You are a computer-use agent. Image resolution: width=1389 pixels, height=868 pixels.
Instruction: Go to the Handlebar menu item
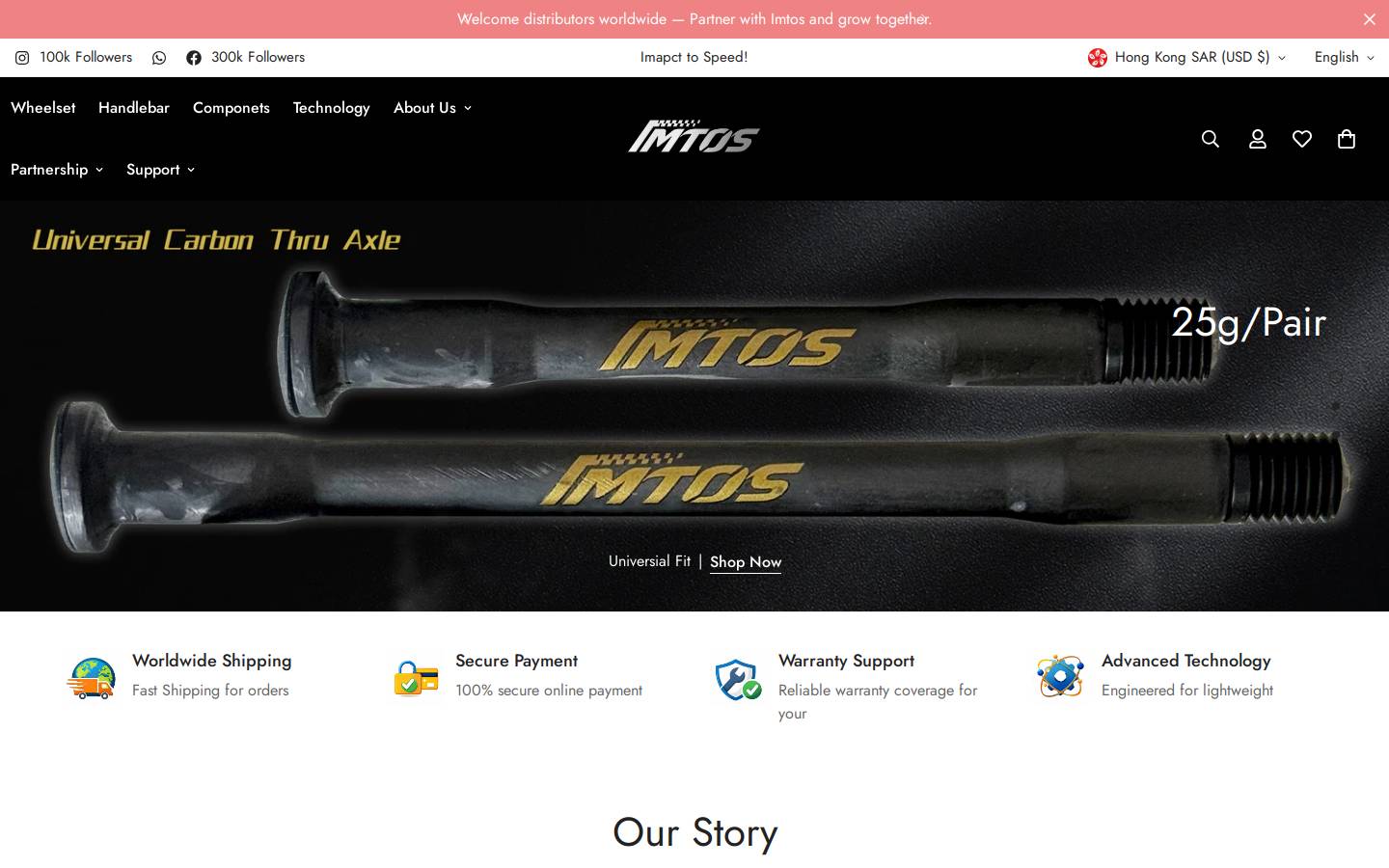(x=134, y=108)
